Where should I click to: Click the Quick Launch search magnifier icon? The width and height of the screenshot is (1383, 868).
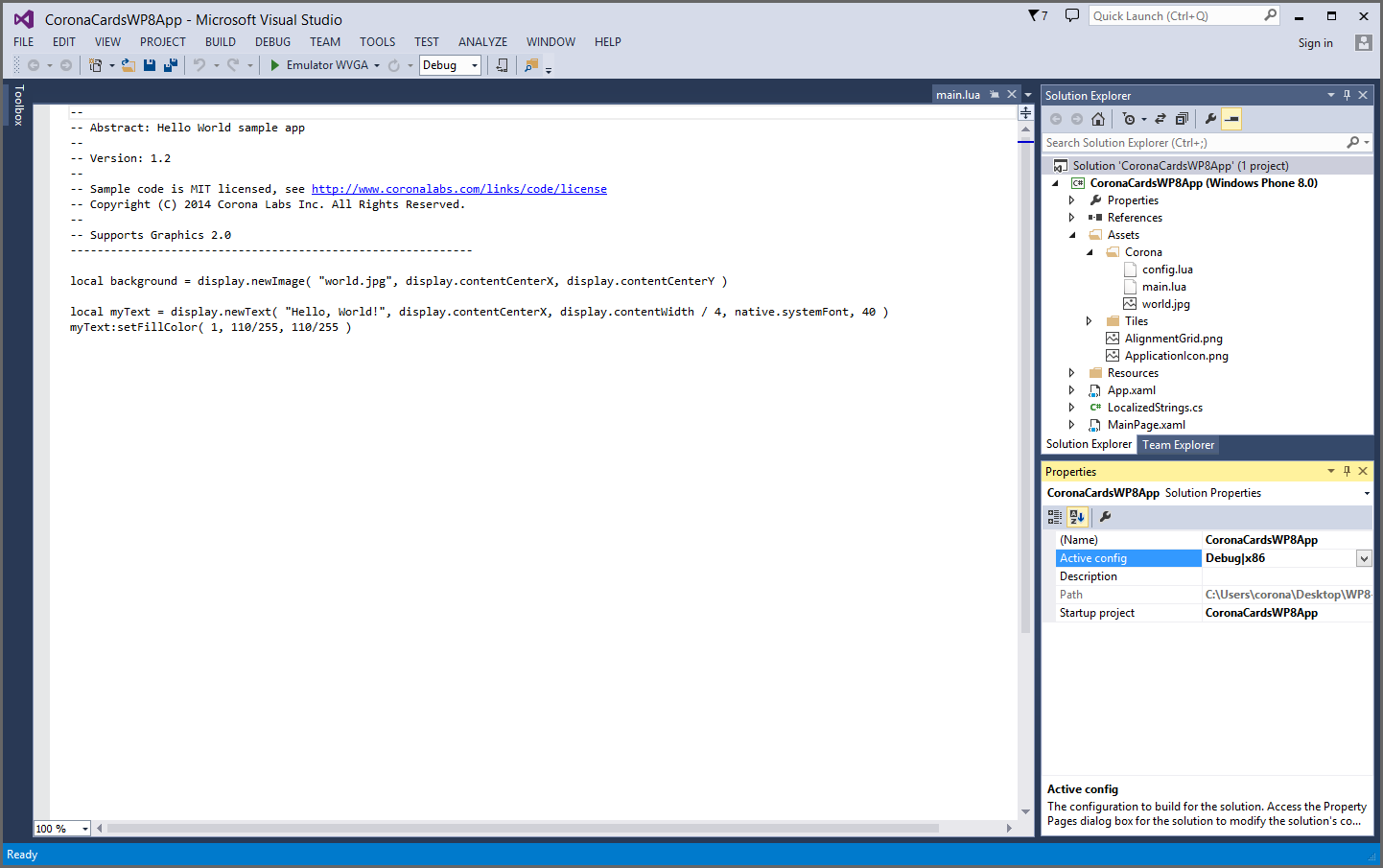pos(1270,15)
